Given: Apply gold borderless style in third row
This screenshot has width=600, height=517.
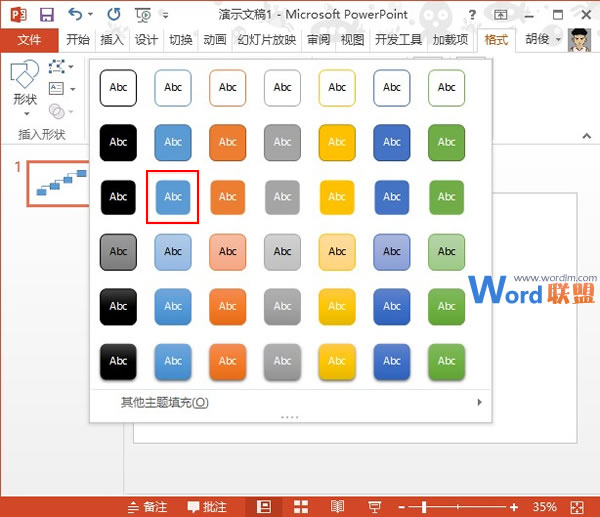Looking at the screenshot, I should coord(337,197).
